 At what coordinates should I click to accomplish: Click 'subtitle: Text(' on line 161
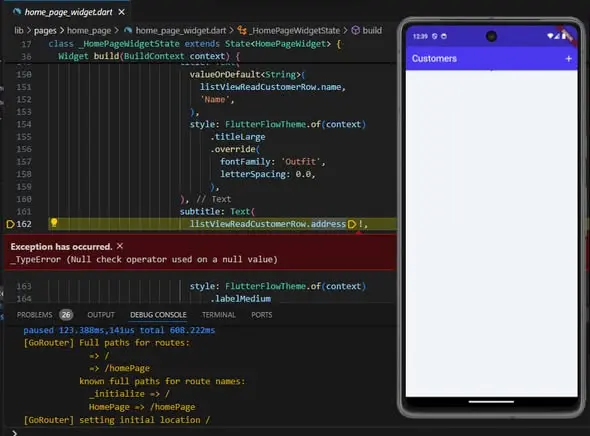click(x=217, y=211)
